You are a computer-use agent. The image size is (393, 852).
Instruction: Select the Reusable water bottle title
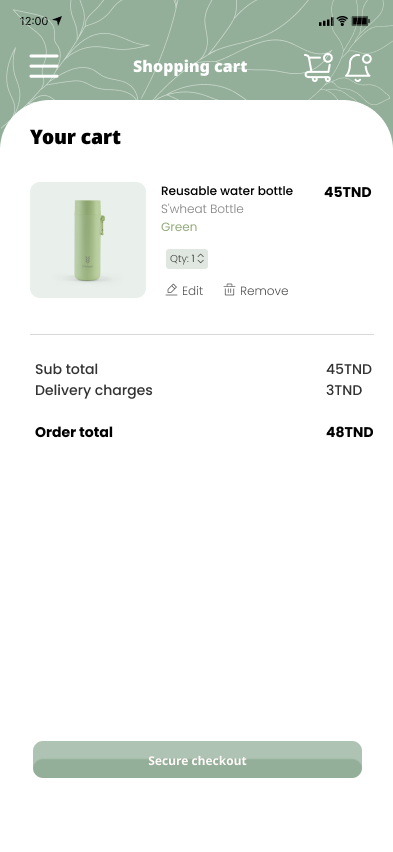[227, 191]
